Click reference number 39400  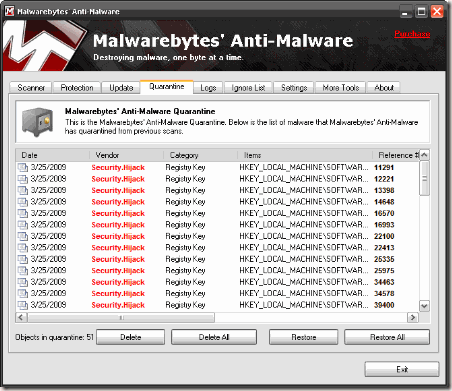pyautogui.click(x=384, y=305)
